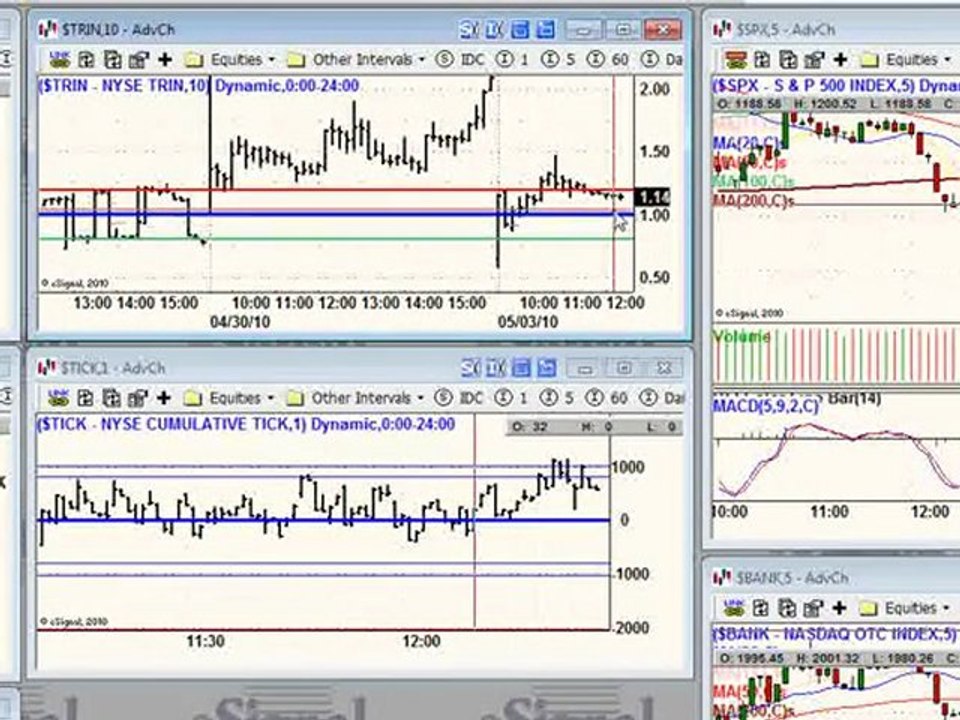This screenshot has height=720, width=960.
Task: Click fourth blue title bar icon in $TRIN window
Action: point(545,29)
